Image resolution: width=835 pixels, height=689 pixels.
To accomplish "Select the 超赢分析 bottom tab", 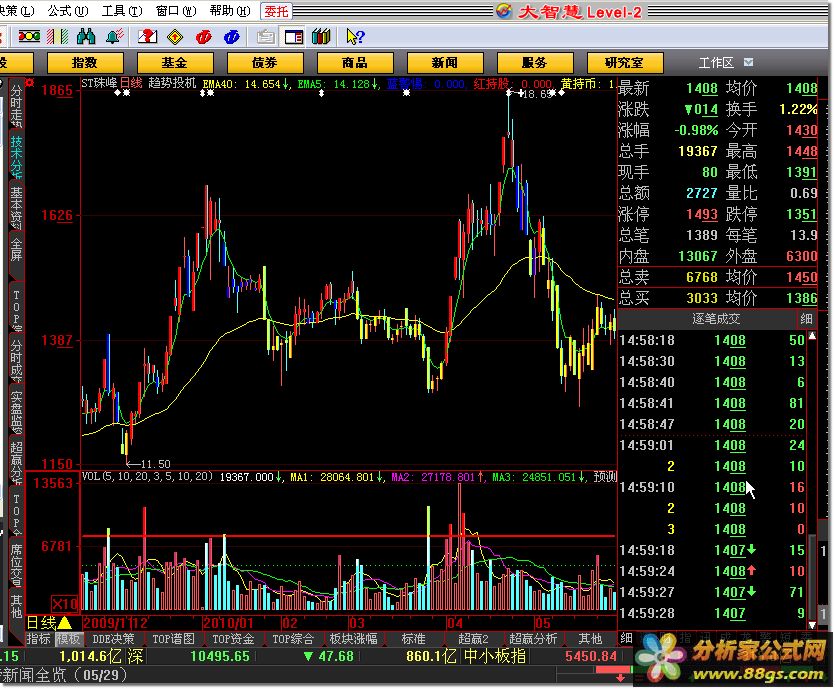I will (x=533, y=639).
